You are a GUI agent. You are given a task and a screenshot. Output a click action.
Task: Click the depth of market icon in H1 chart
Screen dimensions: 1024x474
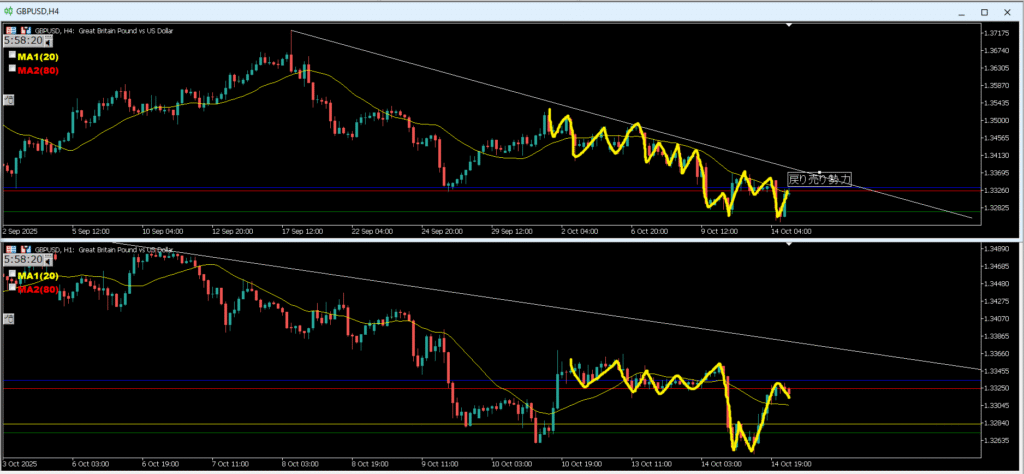pos(24,249)
